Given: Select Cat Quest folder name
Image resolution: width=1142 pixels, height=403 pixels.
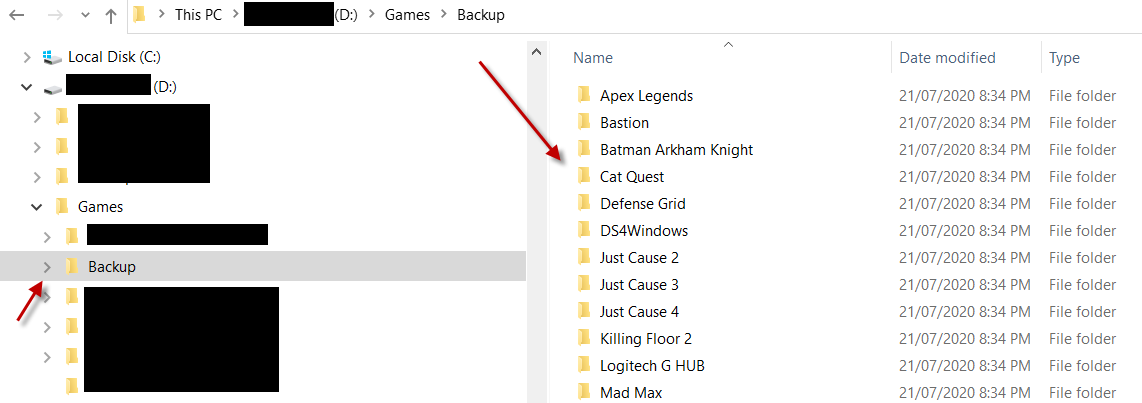Looking at the screenshot, I should pos(632,176).
